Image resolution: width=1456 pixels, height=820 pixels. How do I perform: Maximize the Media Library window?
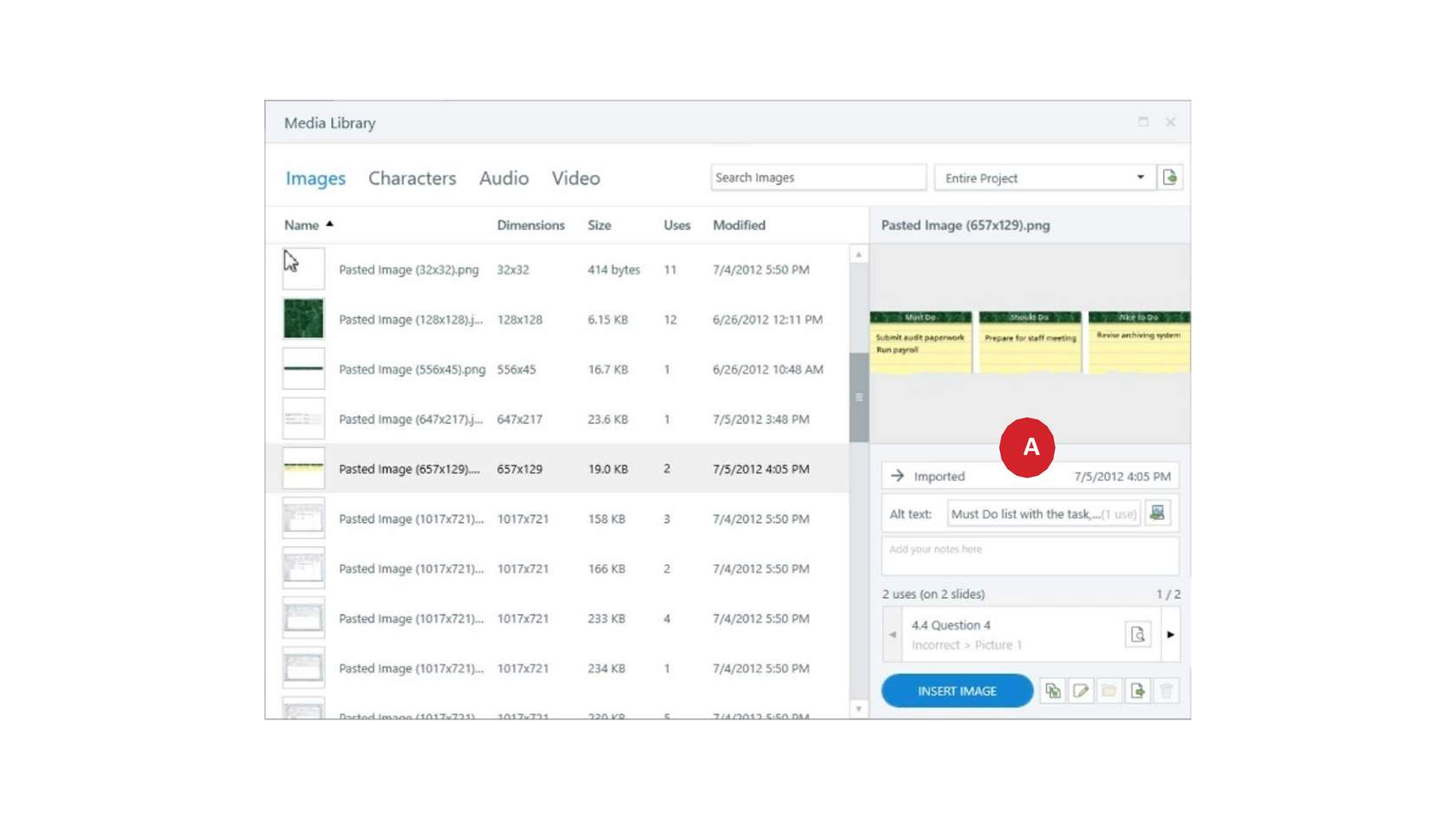[x=1143, y=122]
